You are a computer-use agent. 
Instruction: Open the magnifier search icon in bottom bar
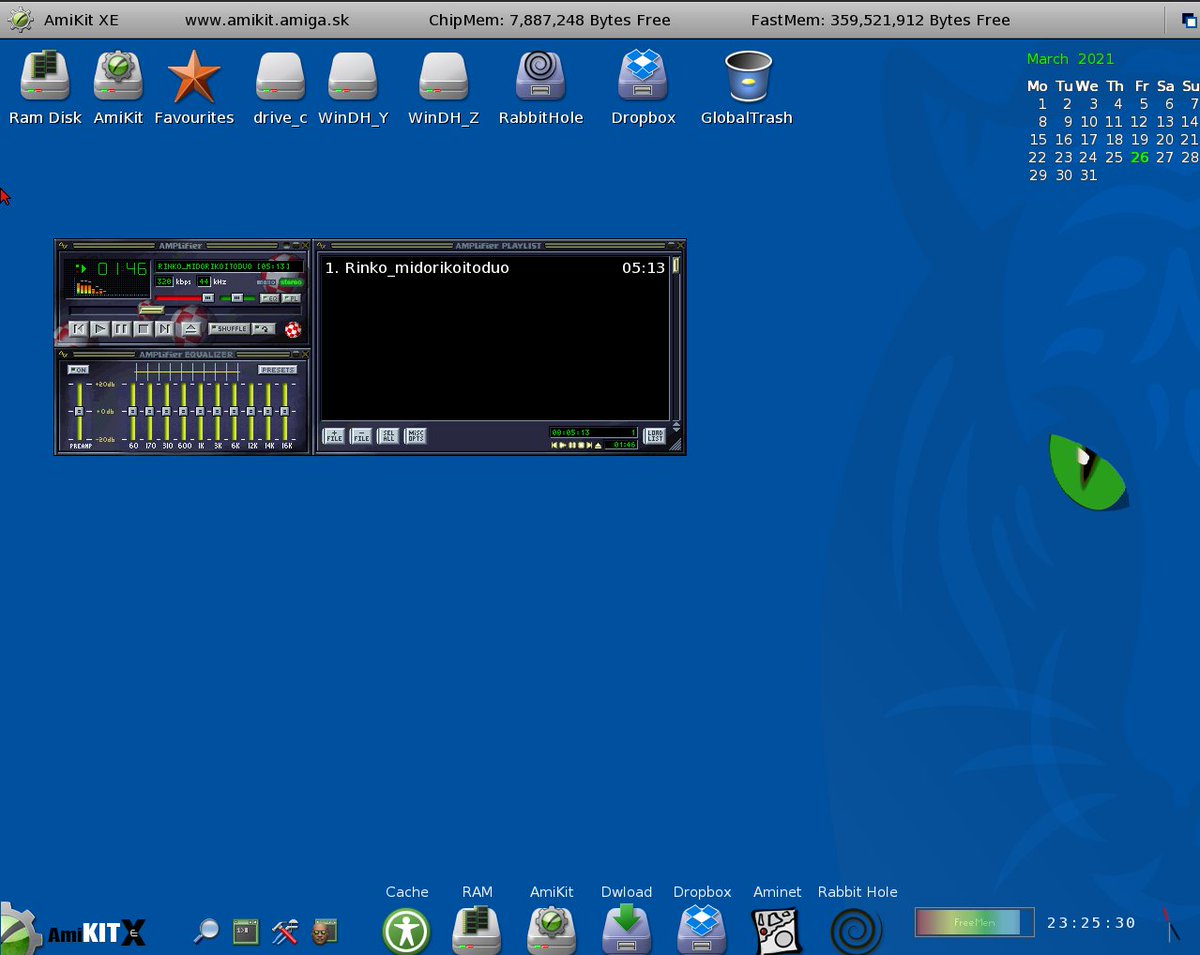[x=206, y=932]
